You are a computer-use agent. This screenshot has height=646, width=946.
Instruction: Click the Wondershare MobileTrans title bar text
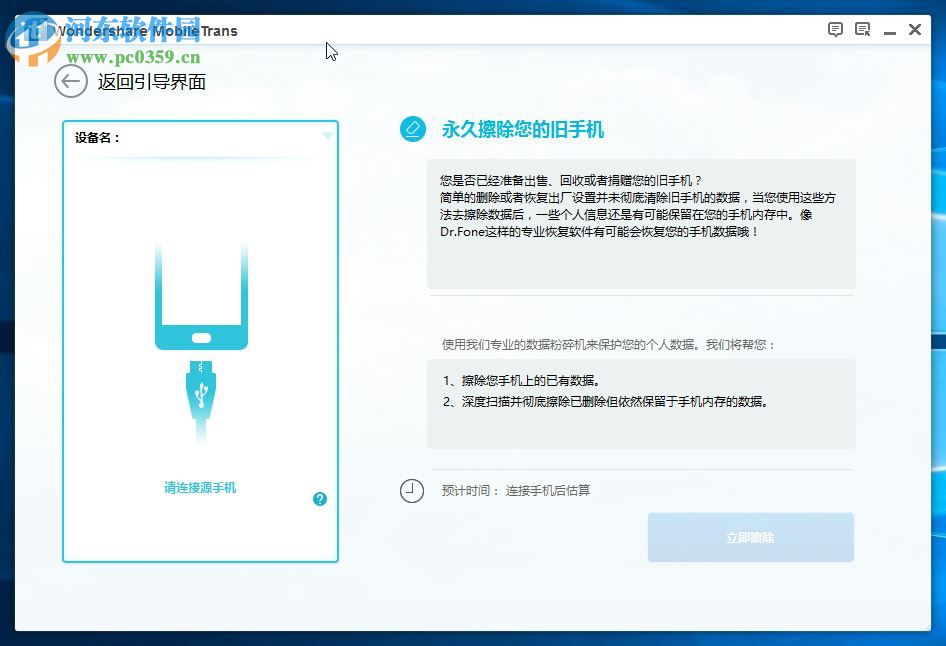(x=146, y=30)
